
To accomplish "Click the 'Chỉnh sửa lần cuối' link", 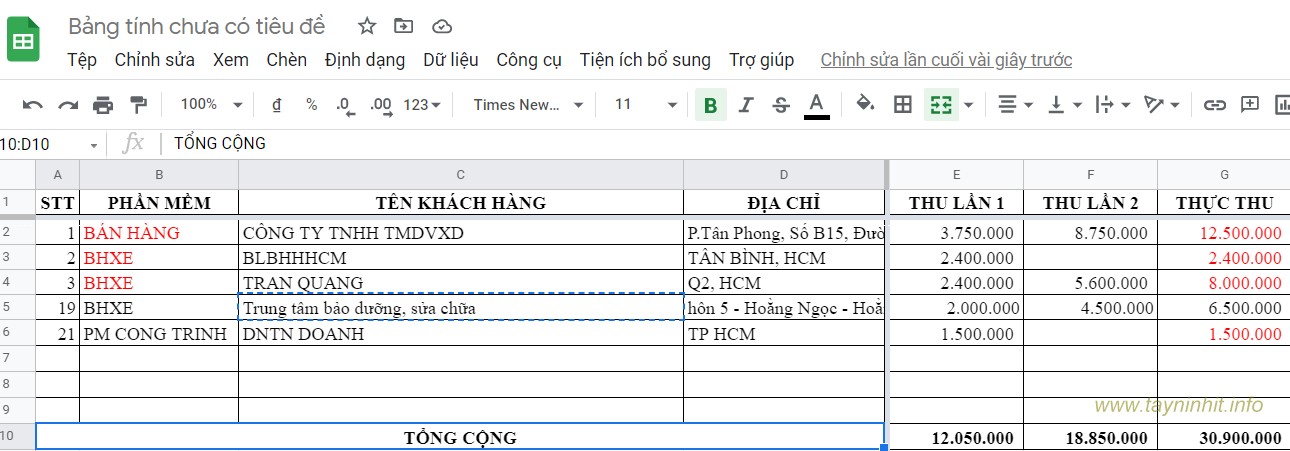I will pos(946,60).
